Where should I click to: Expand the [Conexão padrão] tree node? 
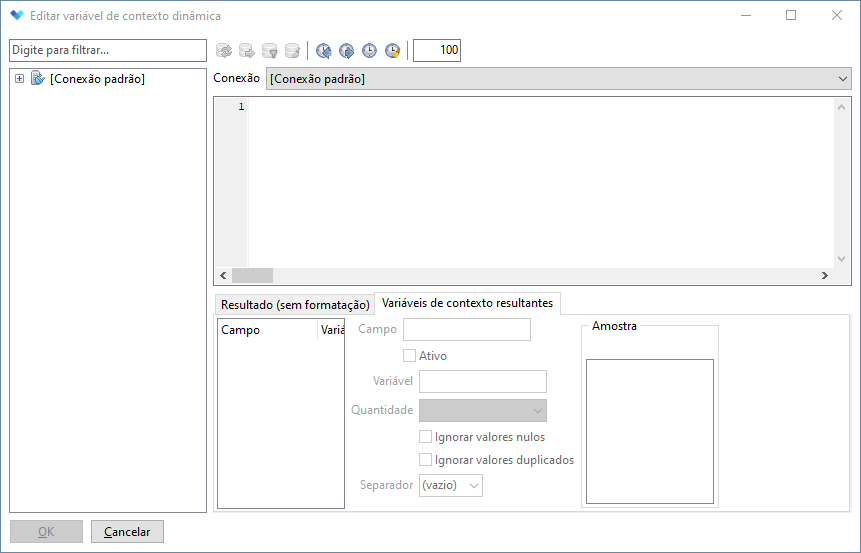19,79
